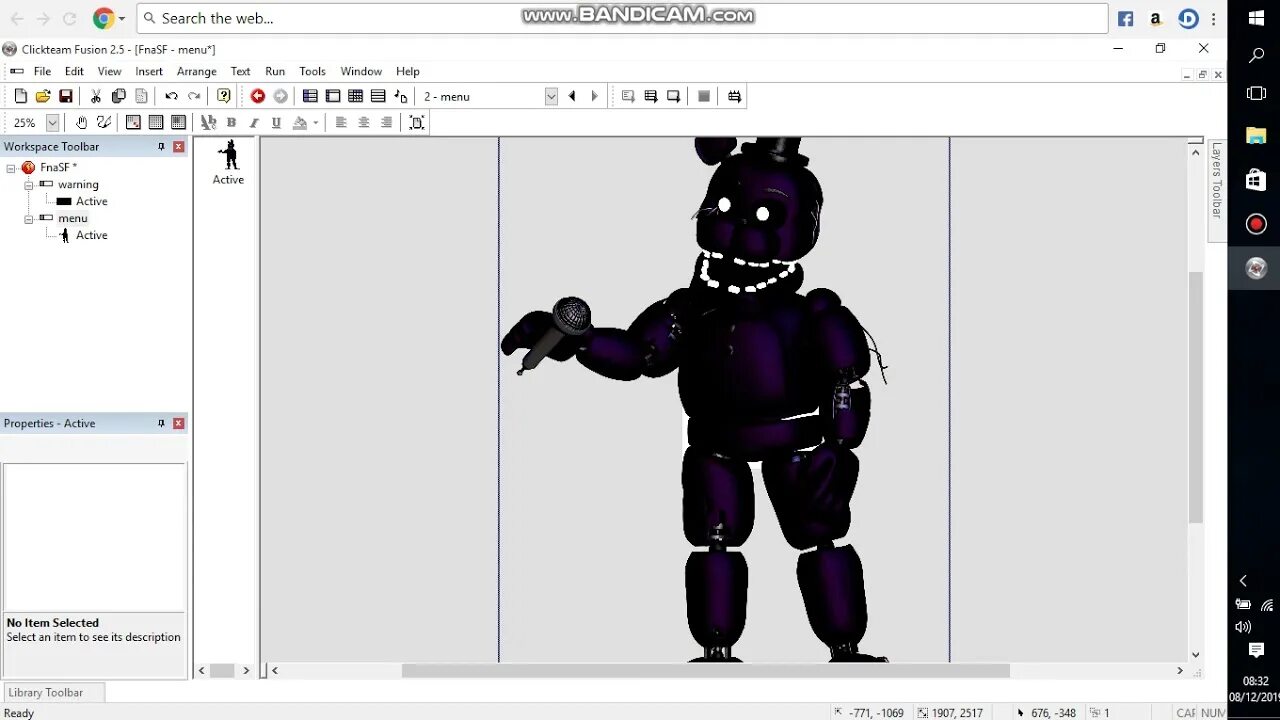This screenshot has width=1280, height=720.
Task: Click the Run Application icon
Action: point(651,96)
